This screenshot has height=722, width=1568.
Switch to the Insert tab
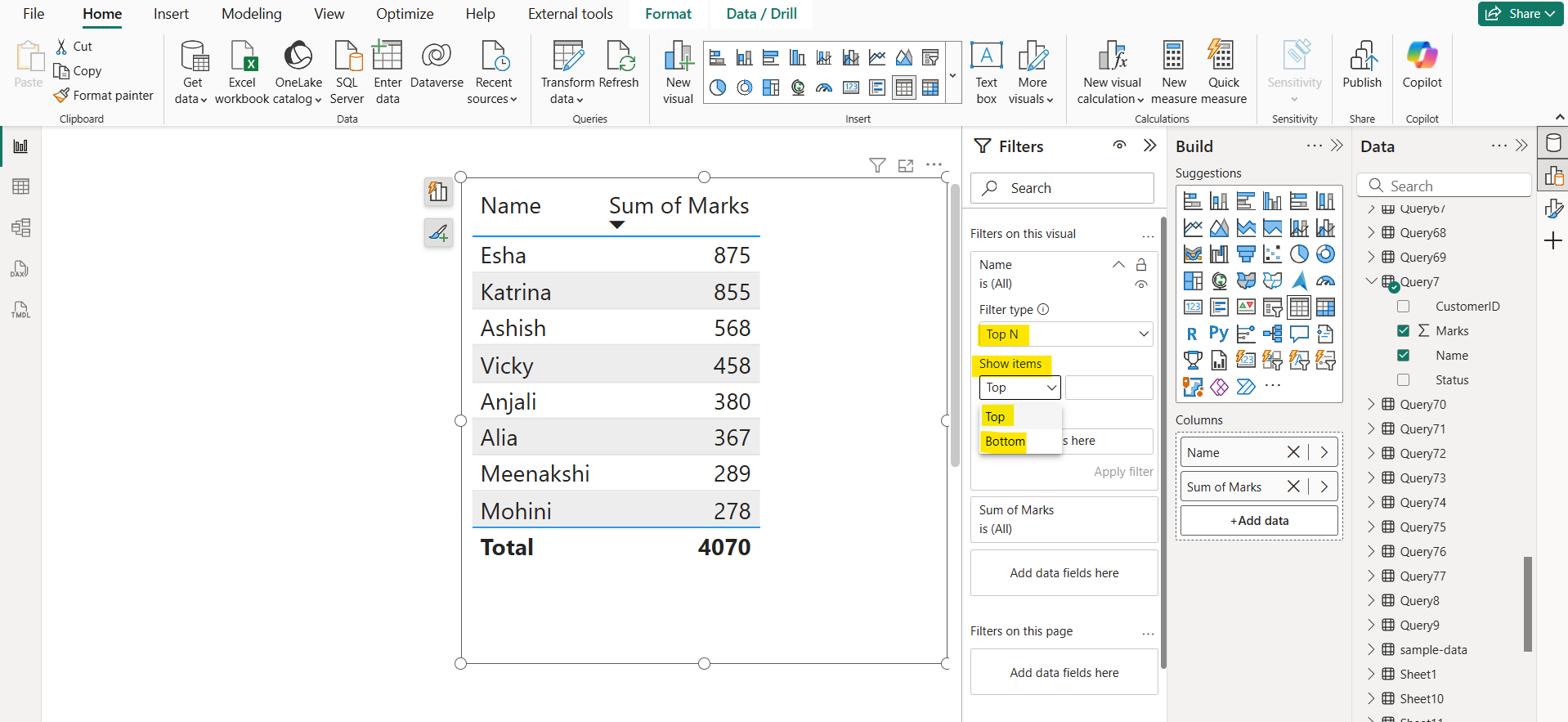click(x=171, y=14)
